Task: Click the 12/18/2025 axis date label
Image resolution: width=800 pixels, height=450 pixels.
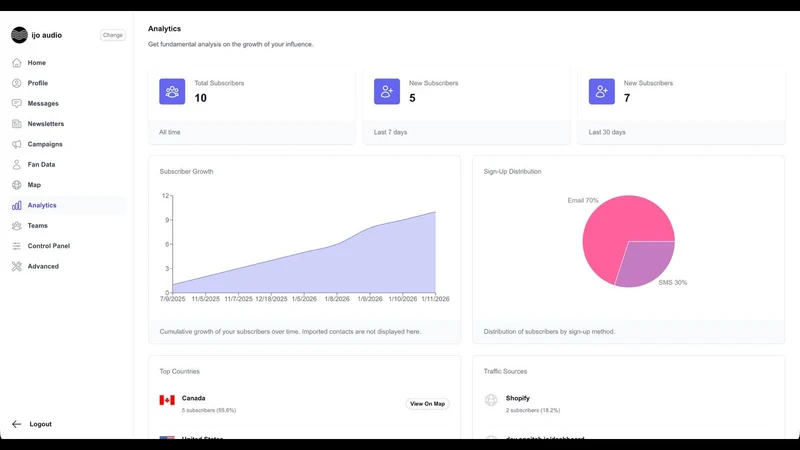Action: [x=271, y=299]
